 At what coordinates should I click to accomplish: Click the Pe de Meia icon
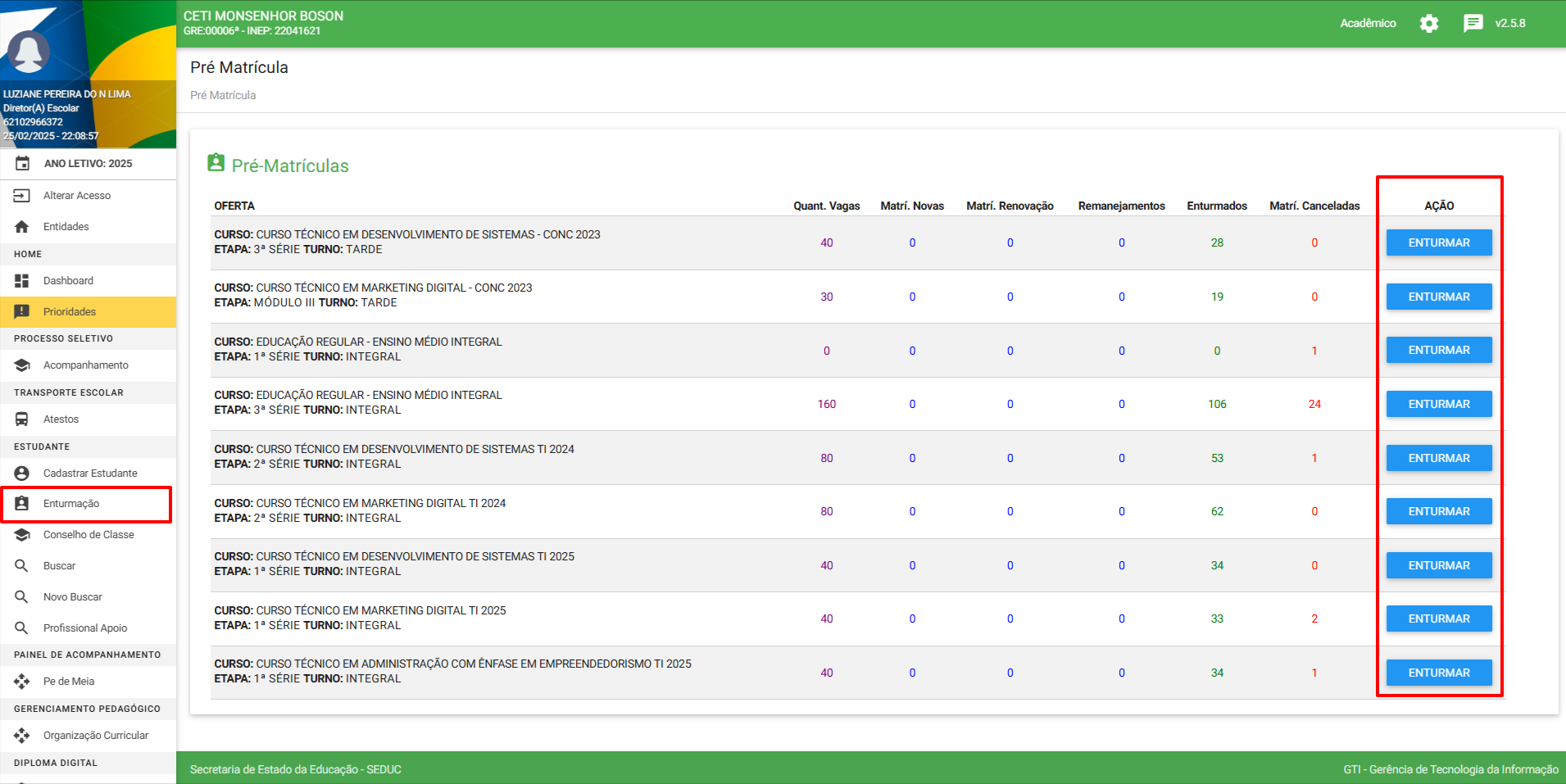[x=22, y=682]
